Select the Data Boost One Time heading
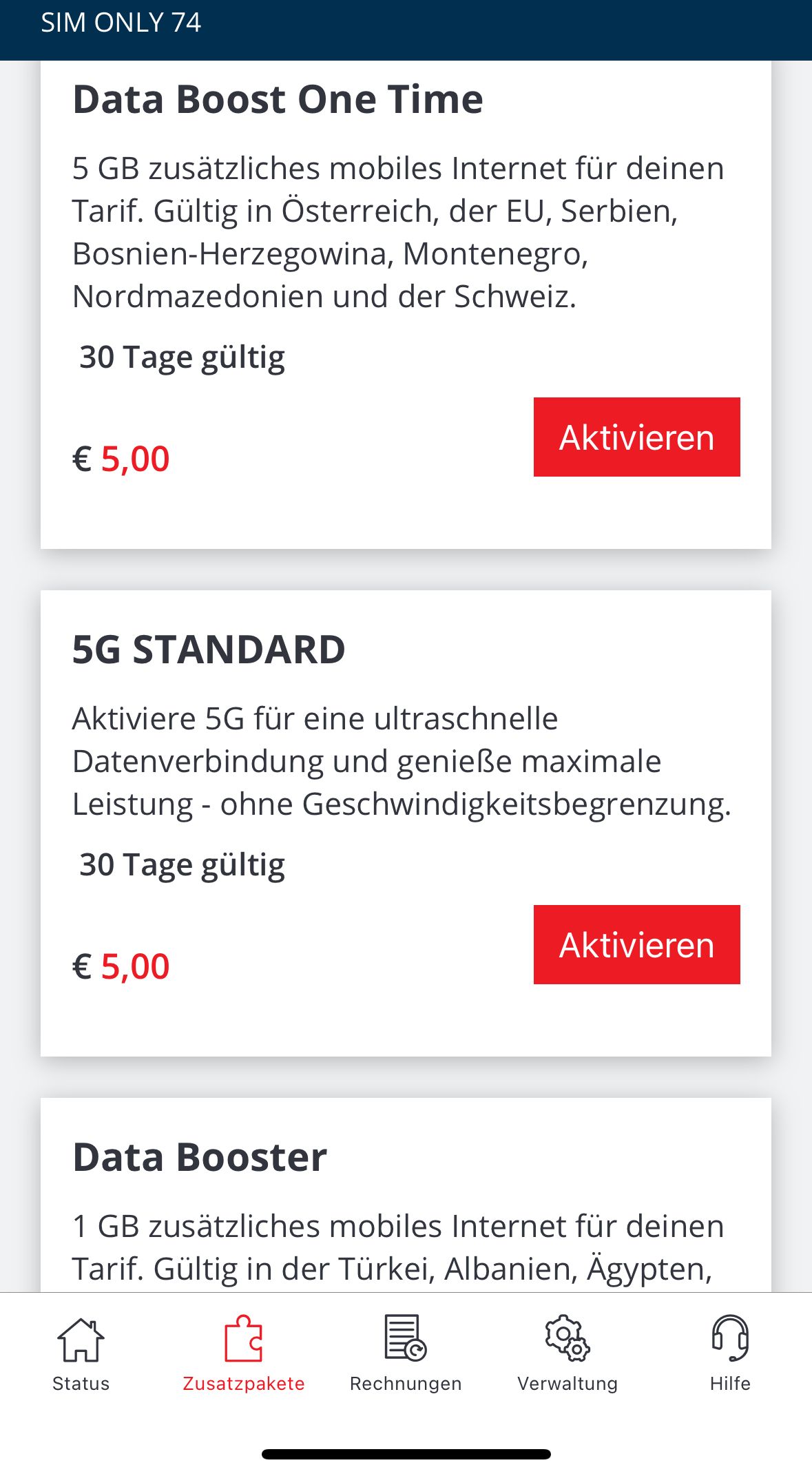Image resolution: width=812 pixels, height=1476 pixels. [278, 99]
